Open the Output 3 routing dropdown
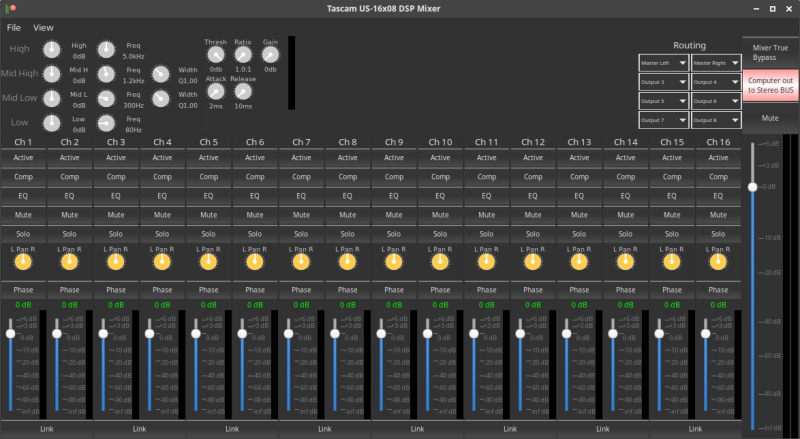Viewport: 800px width, 439px height. tap(664, 82)
